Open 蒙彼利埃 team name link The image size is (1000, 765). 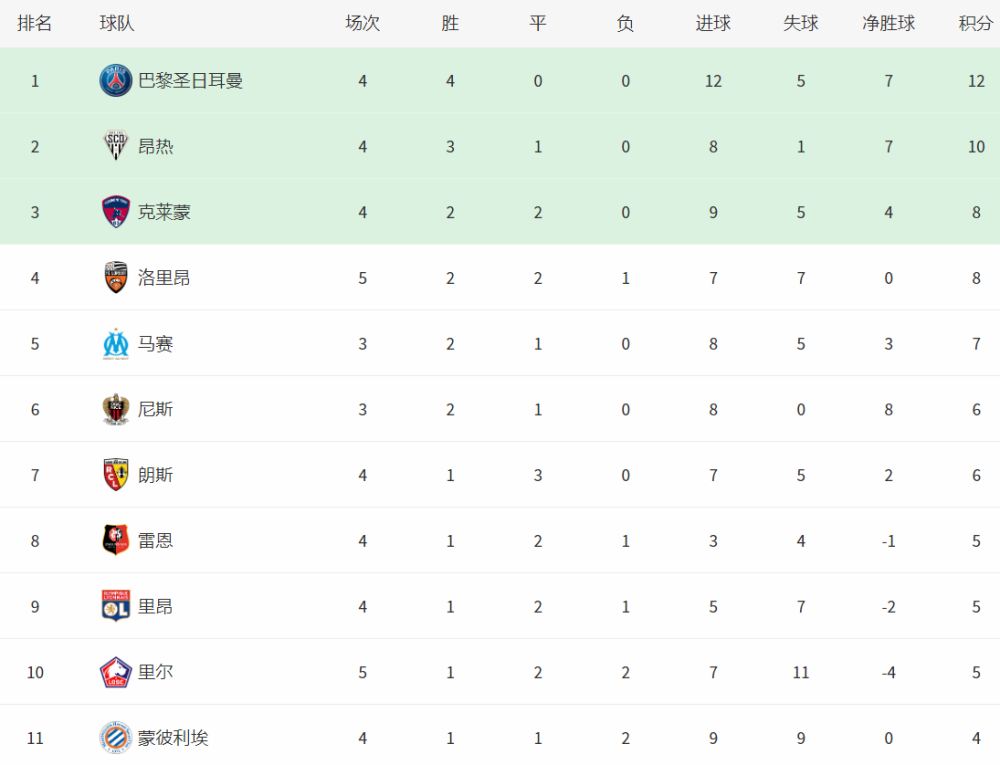tap(173, 738)
